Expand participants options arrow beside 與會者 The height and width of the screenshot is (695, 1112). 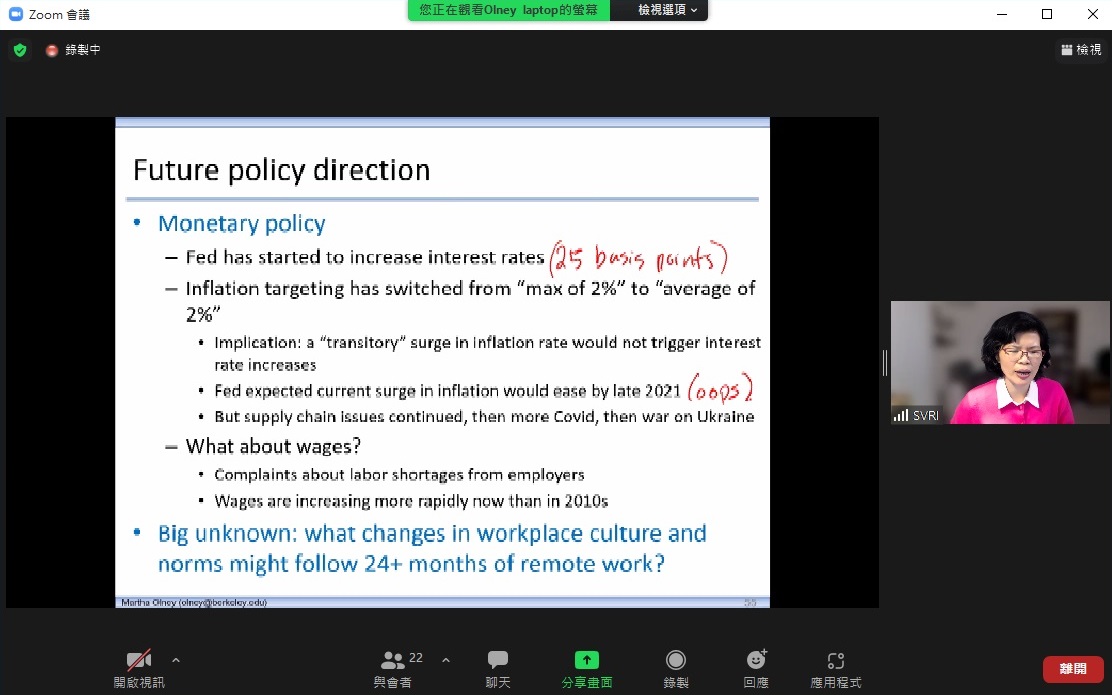click(x=446, y=660)
